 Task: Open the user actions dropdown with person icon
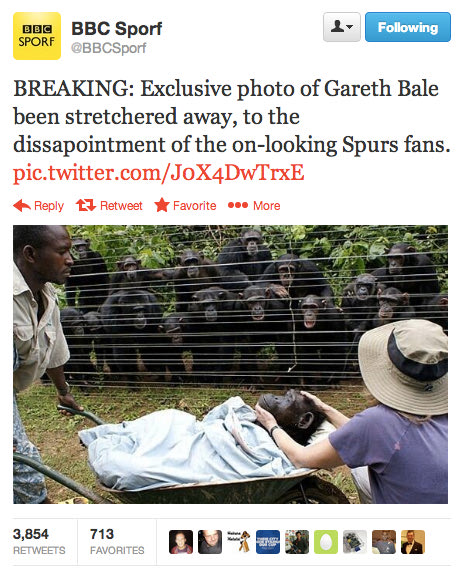(342, 27)
